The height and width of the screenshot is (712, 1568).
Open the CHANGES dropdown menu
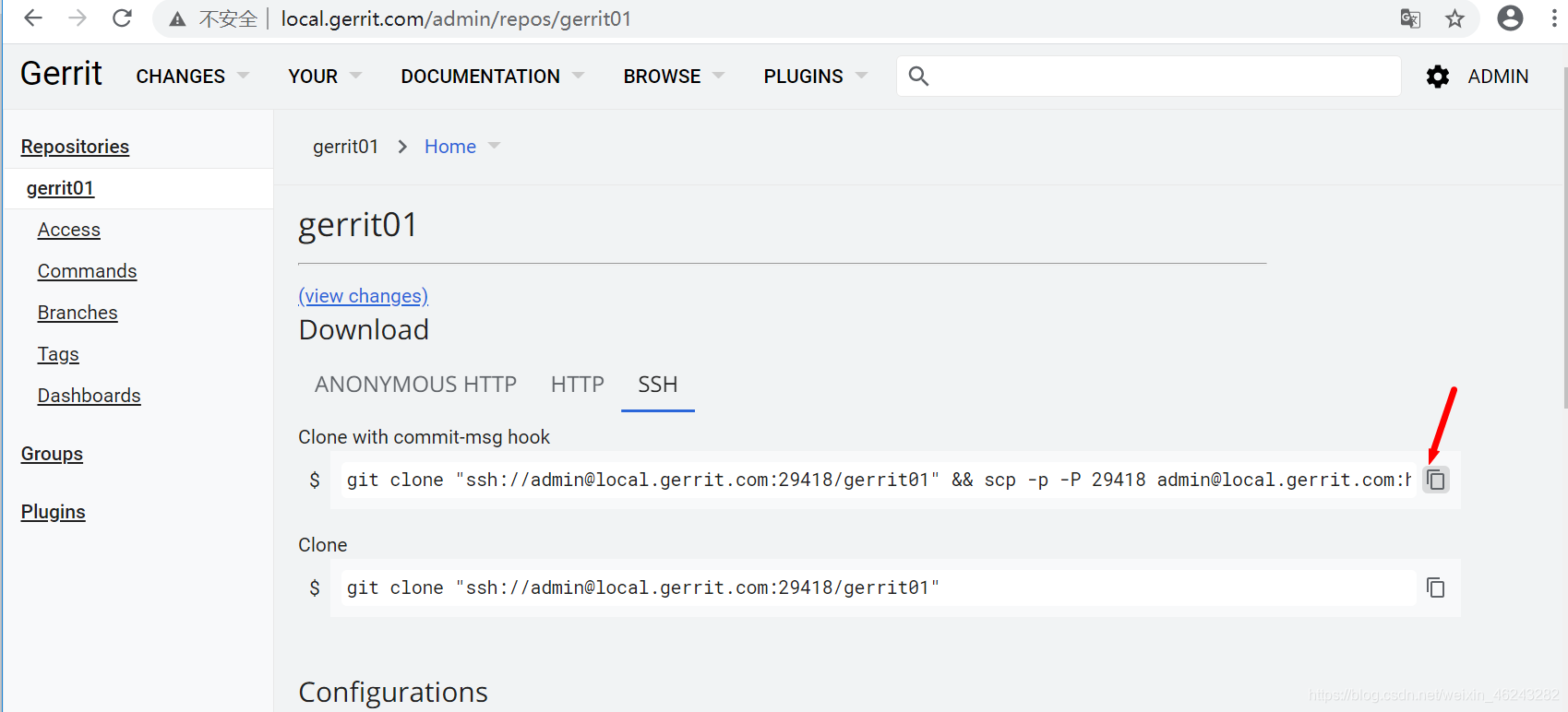point(192,77)
